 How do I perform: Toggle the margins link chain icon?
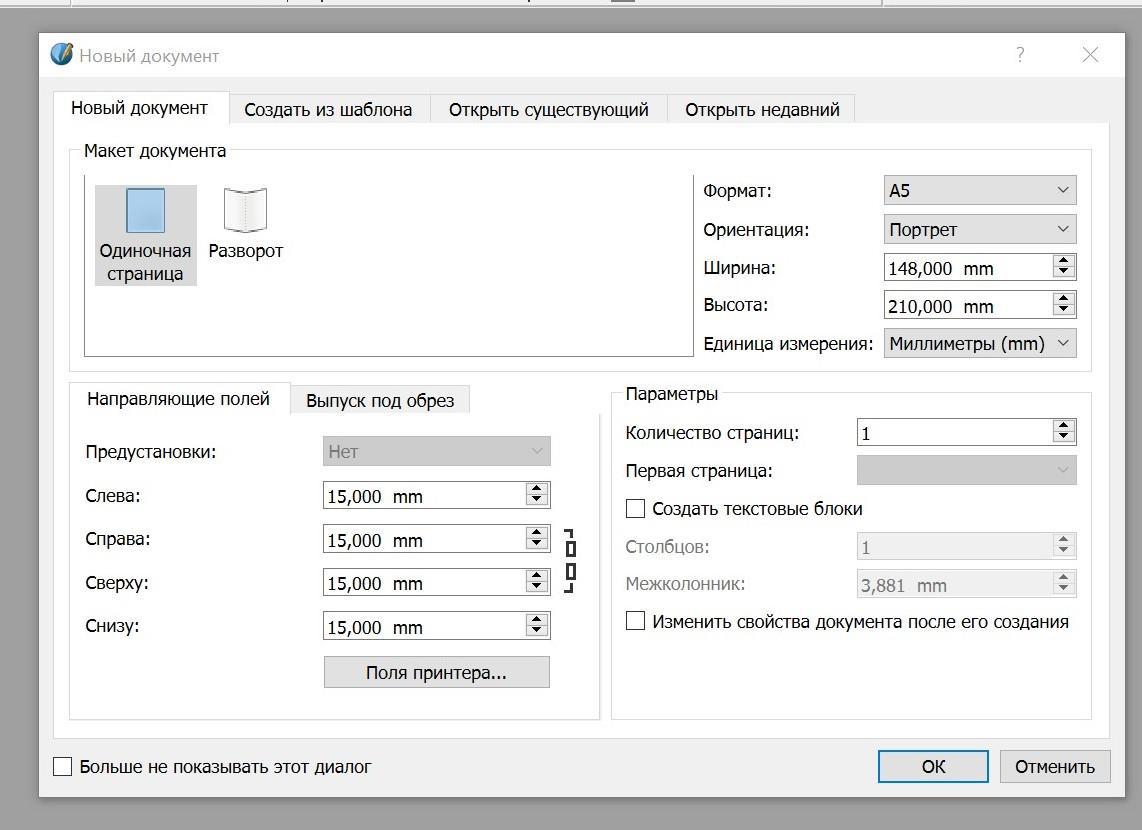tap(570, 560)
